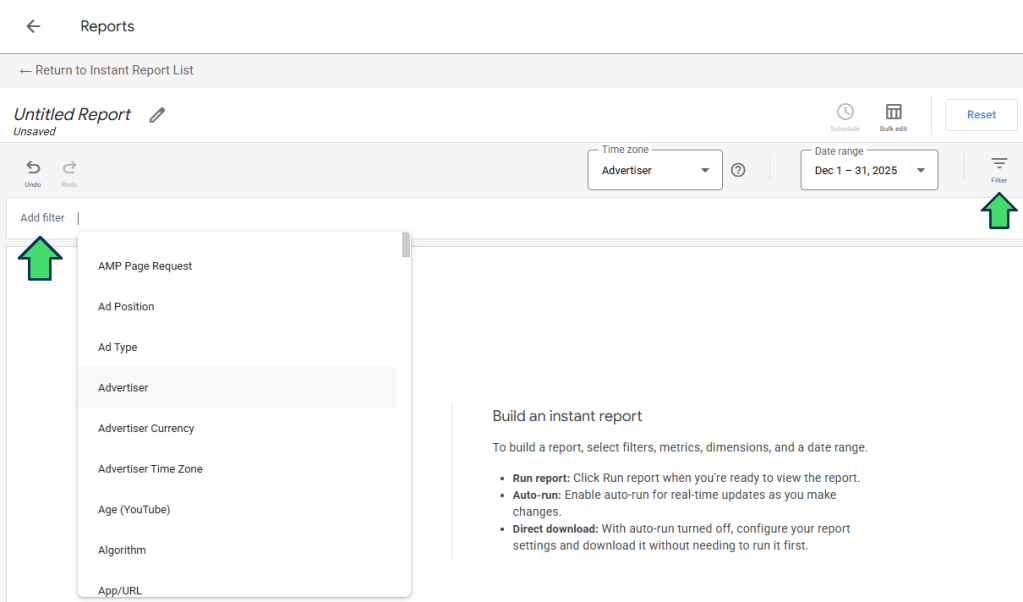Viewport: 1023px width, 602px height.
Task: Click the filter list scrollbar thumb
Action: 405,245
